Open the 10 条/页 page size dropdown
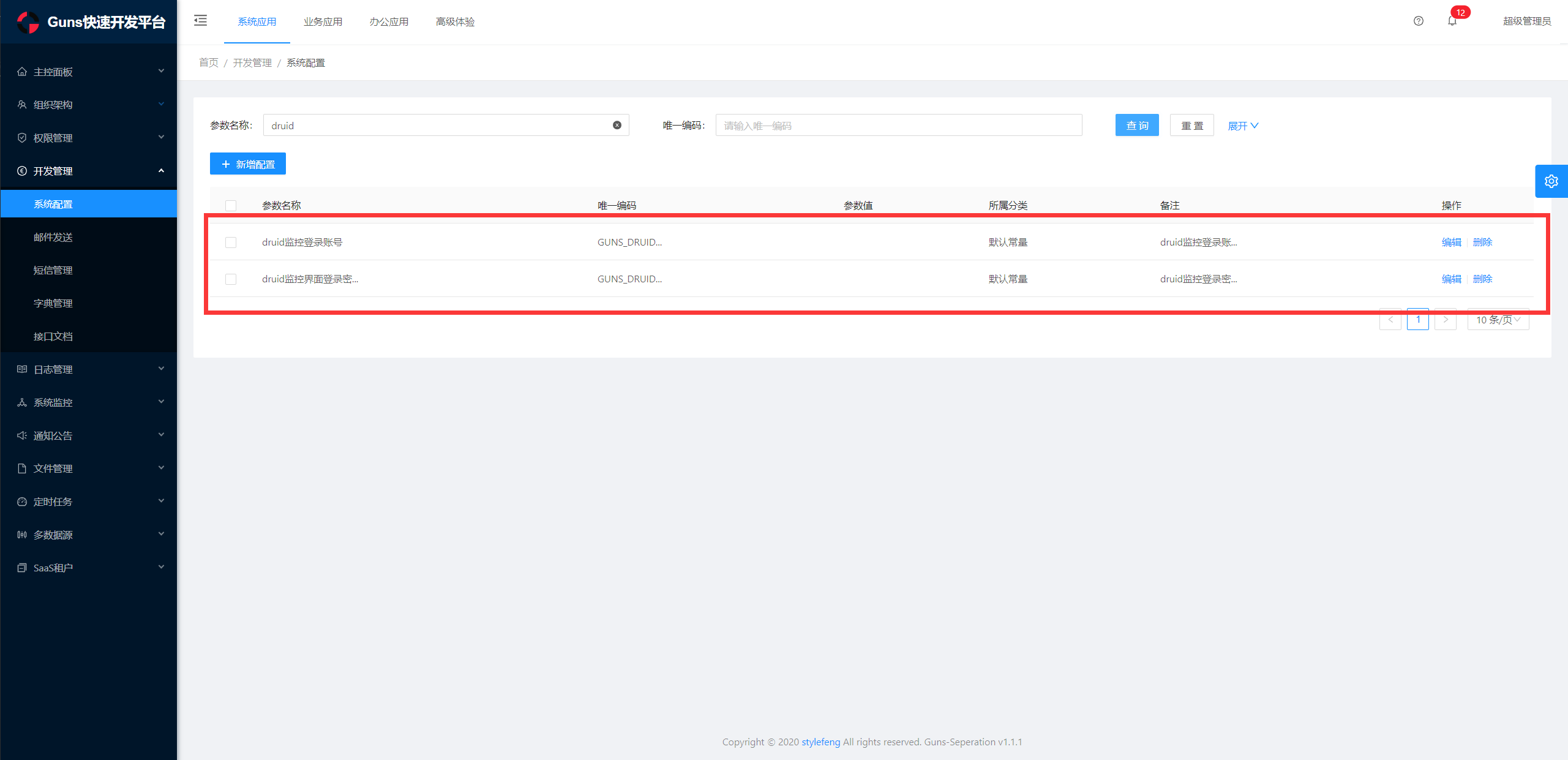The height and width of the screenshot is (760, 1568). coord(1498,320)
